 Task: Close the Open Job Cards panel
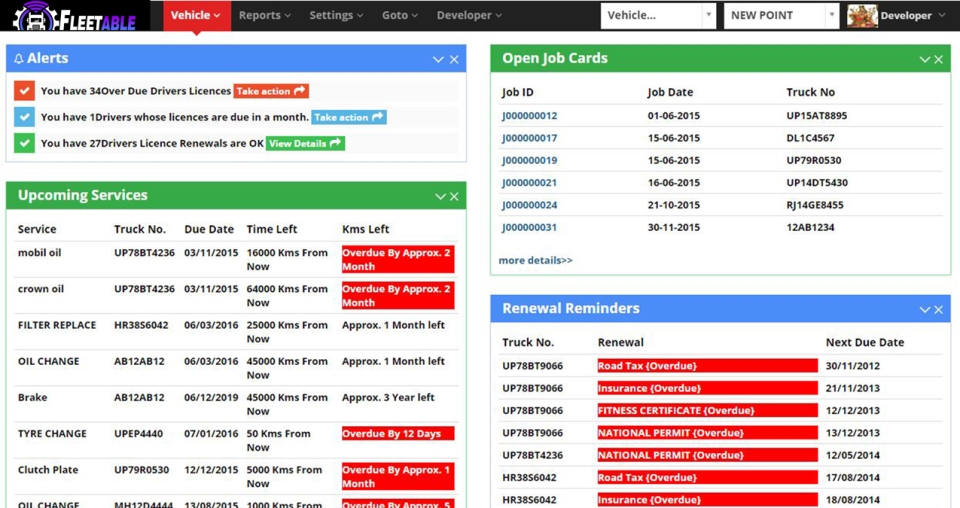point(939,59)
